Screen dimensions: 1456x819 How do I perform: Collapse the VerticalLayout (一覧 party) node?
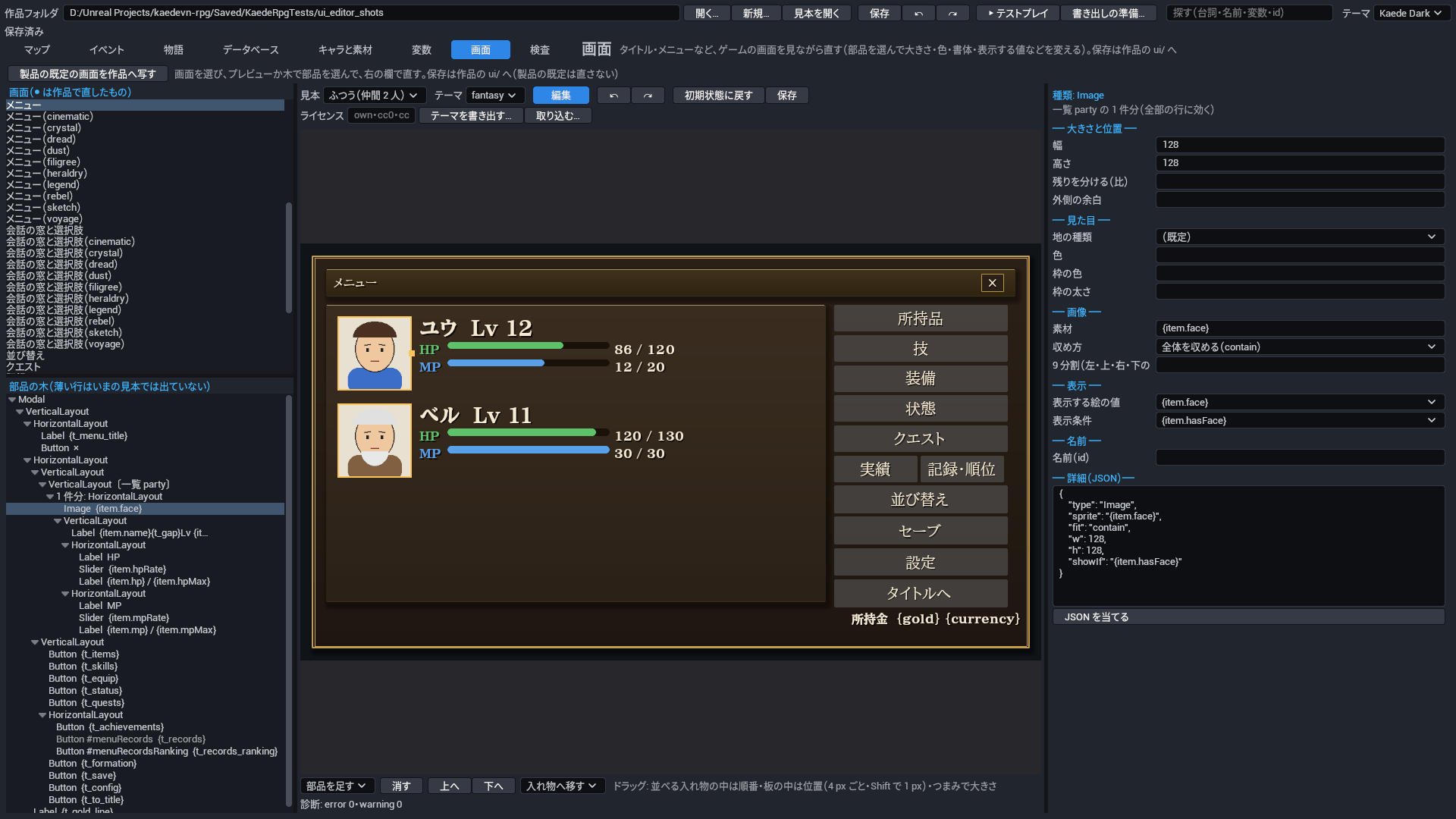42,485
